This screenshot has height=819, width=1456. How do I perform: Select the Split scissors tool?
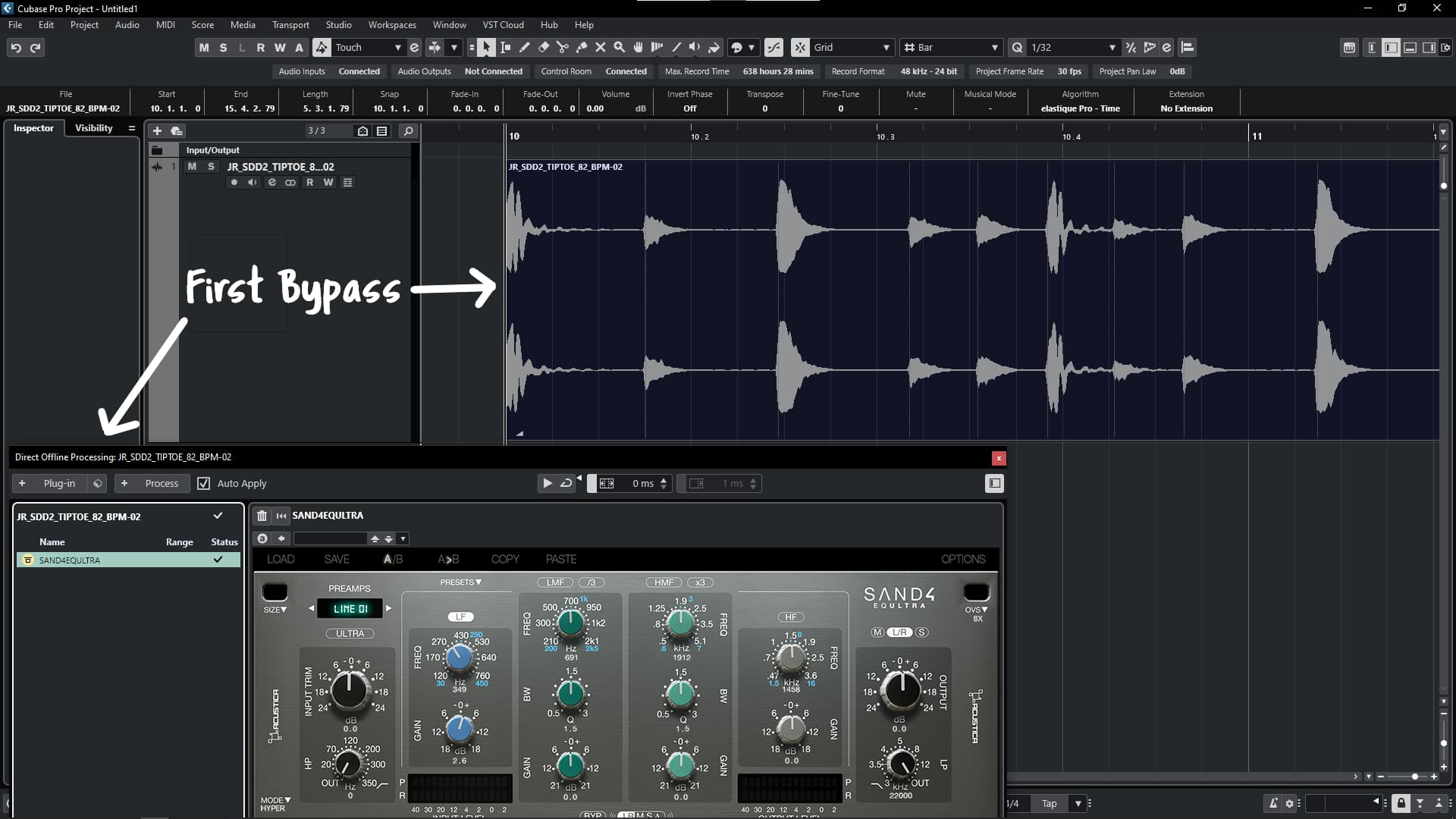tap(563, 47)
